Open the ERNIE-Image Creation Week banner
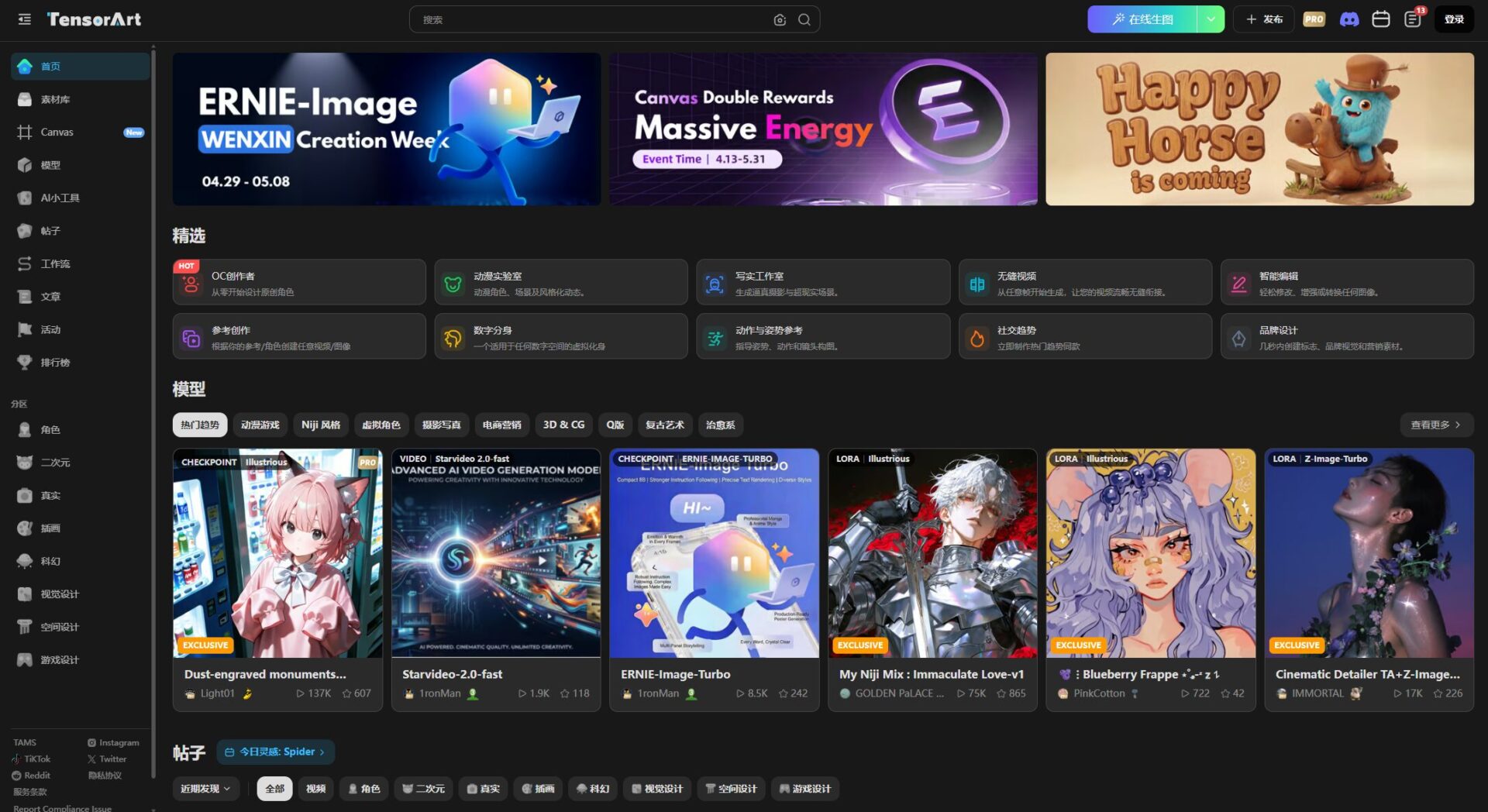This screenshot has height=812, width=1488. (x=387, y=129)
